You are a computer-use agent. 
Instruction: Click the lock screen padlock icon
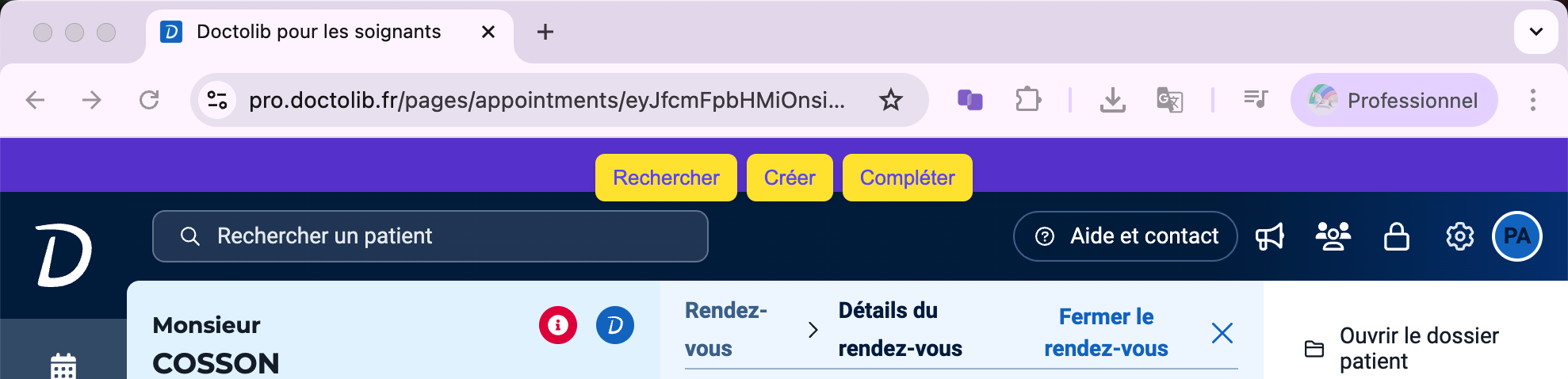(x=1396, y=236)
